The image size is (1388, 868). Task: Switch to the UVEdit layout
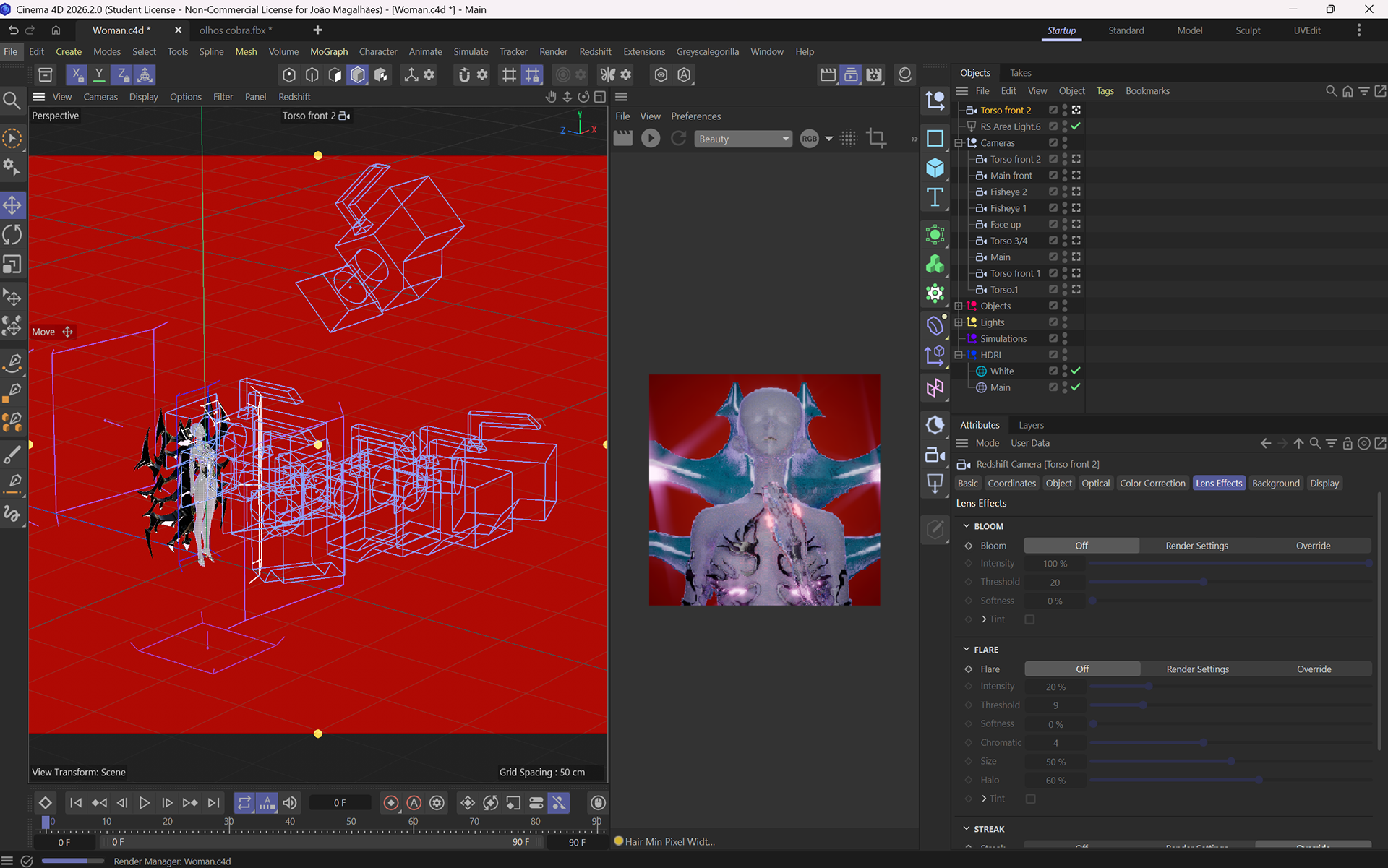click(x=1307, y=30)
